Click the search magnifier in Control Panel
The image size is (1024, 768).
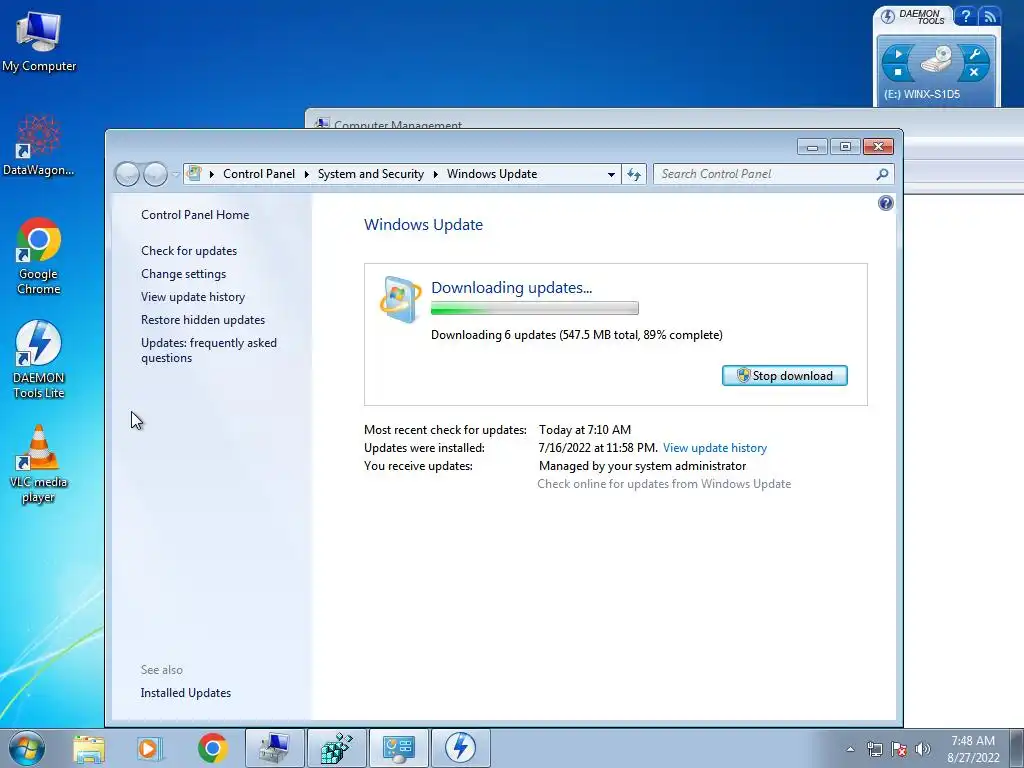882,174
